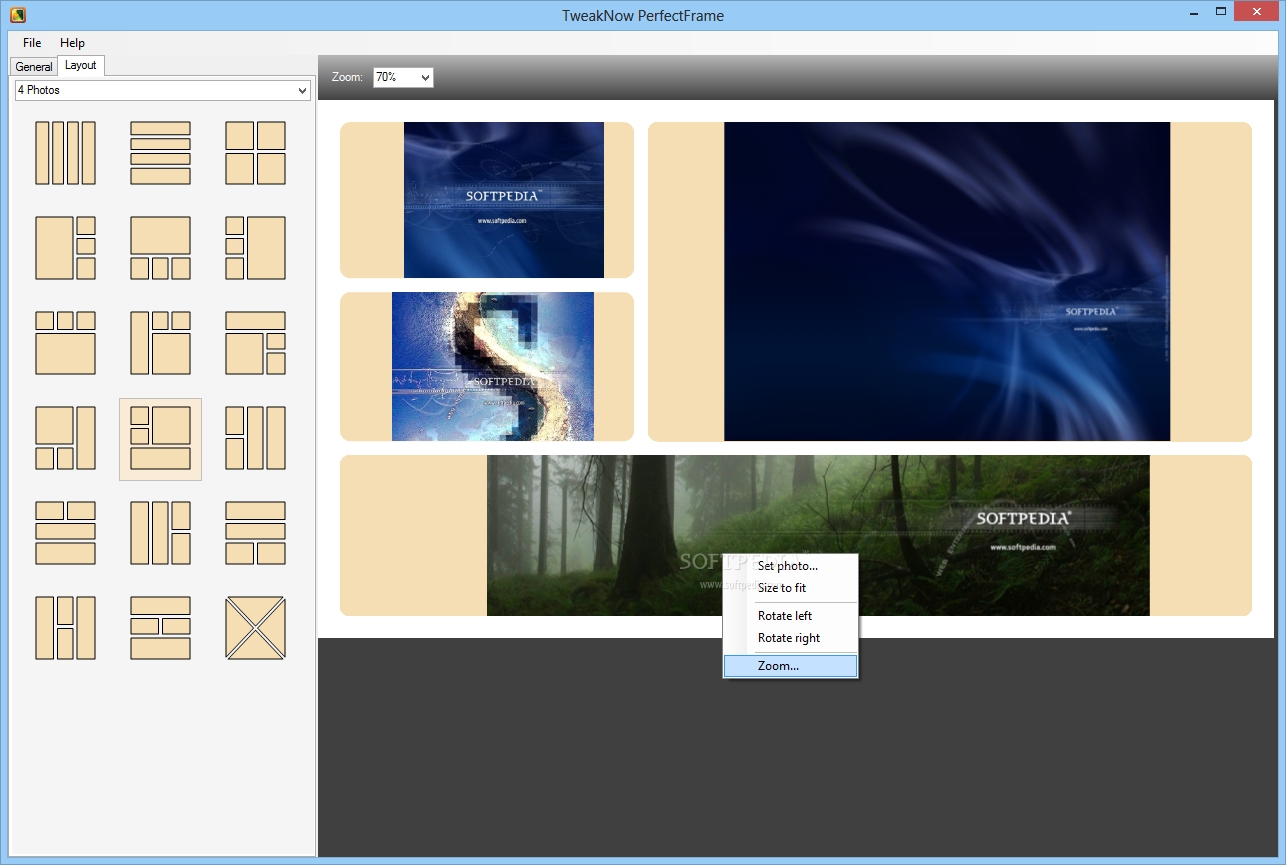
Task: Click the TweakNow PerfectFrame title bar app icon
Action: pos(17,15)
